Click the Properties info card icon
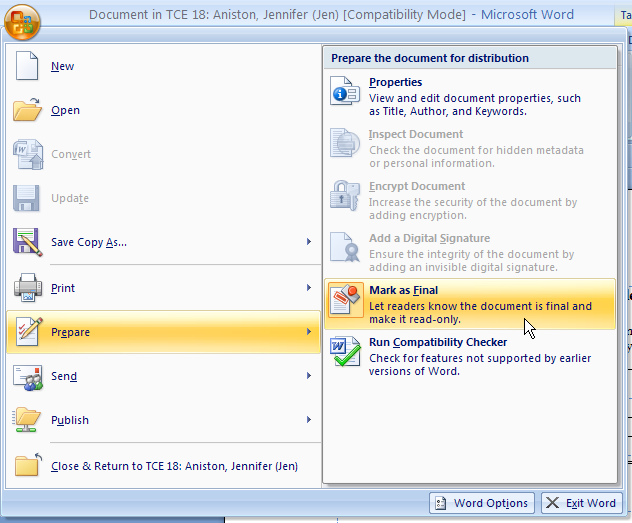Image resolution: width=632 pixels, height=523 pixels. 345,91
